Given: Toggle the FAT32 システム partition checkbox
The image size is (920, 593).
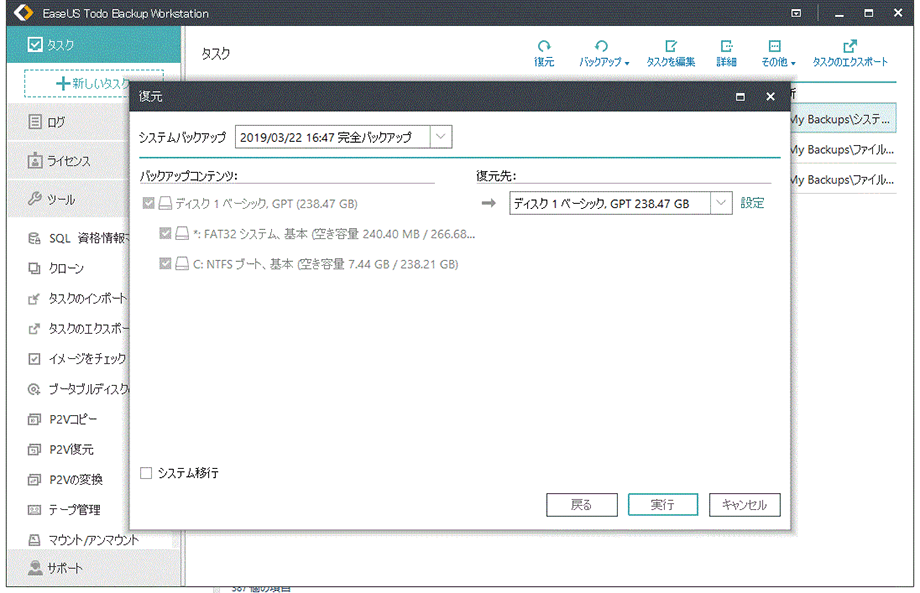Looking at the screenshot, I should click(x=165, y=233).
